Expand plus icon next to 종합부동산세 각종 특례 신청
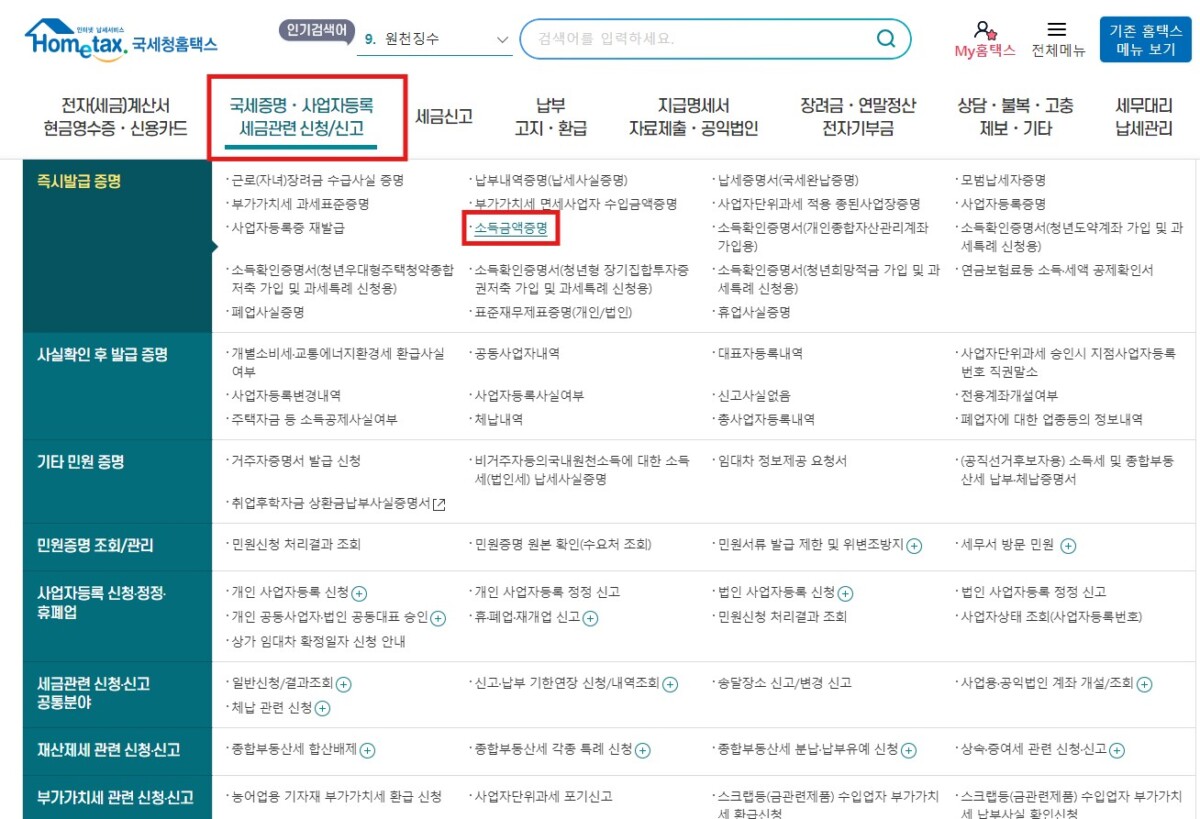 coord(643,750)
